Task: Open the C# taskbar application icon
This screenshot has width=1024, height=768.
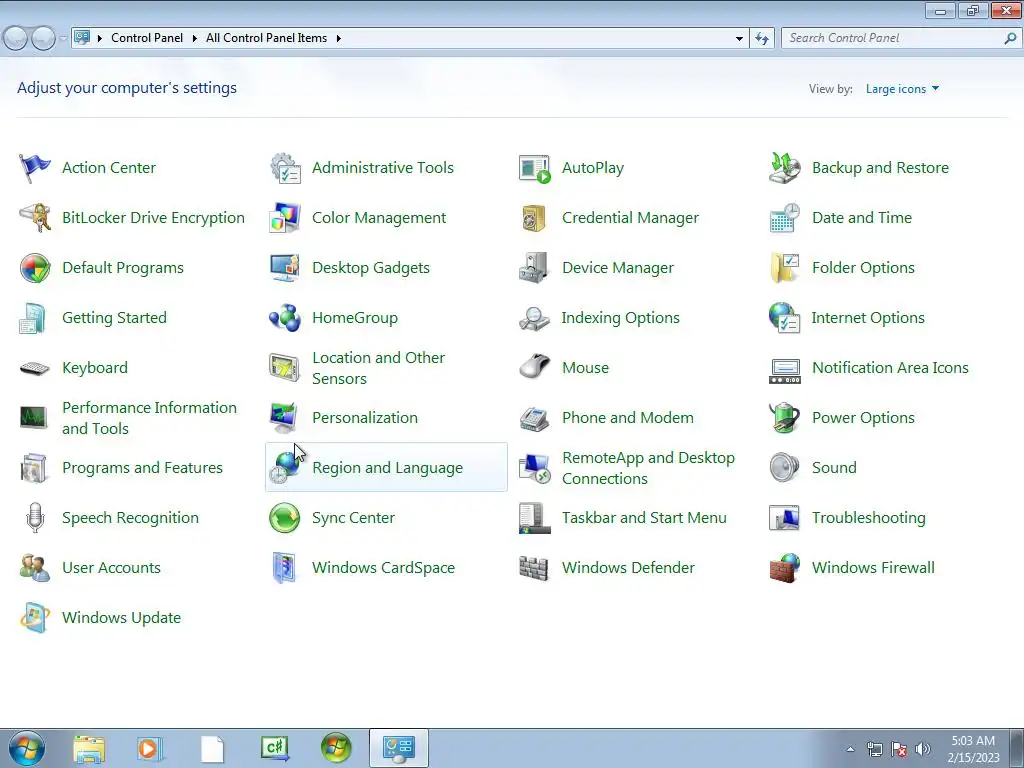Action: point(275,748)
